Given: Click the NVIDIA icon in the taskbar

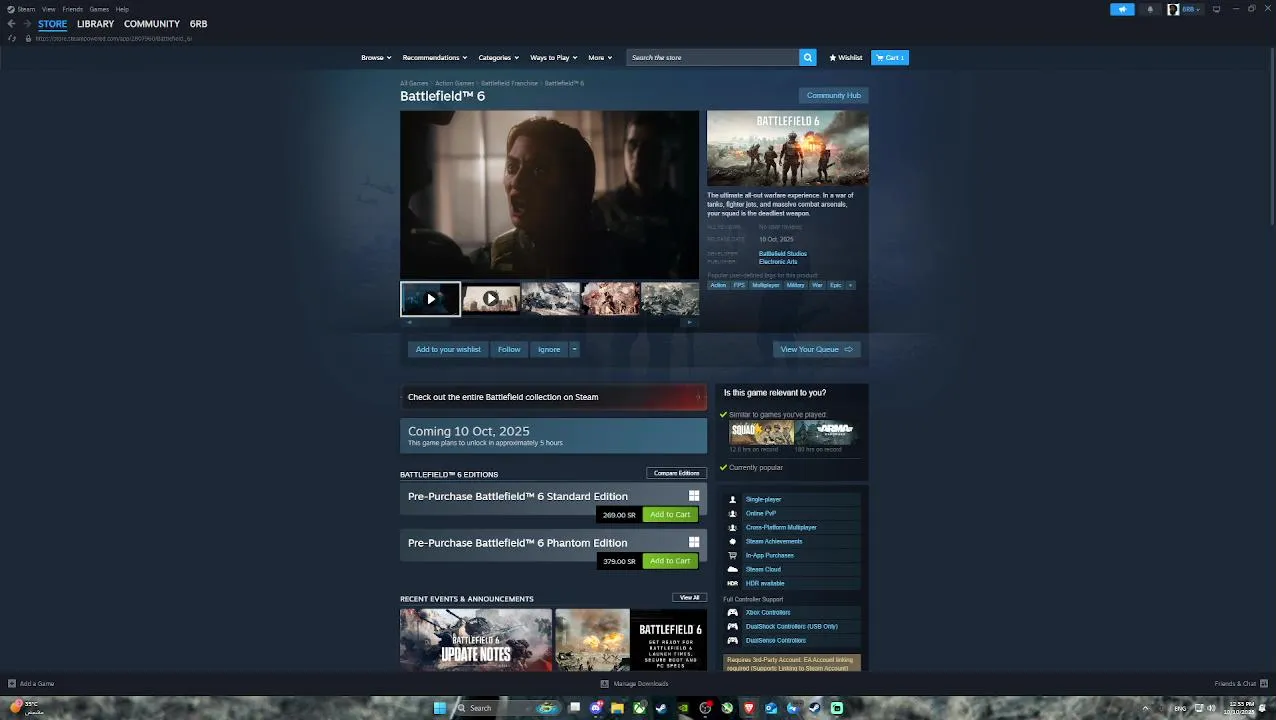Looking at the screenshot, I should (x=683, y=708).
